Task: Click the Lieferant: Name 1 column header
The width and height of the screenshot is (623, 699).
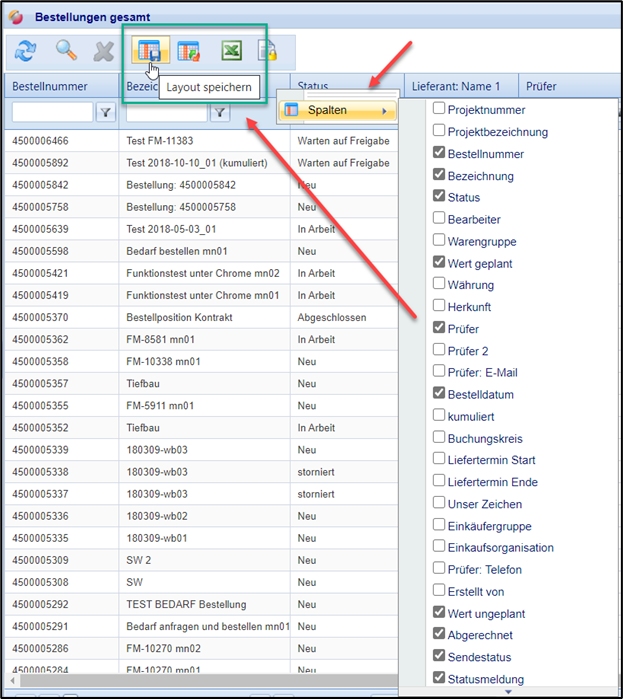Action: point(455,86)
